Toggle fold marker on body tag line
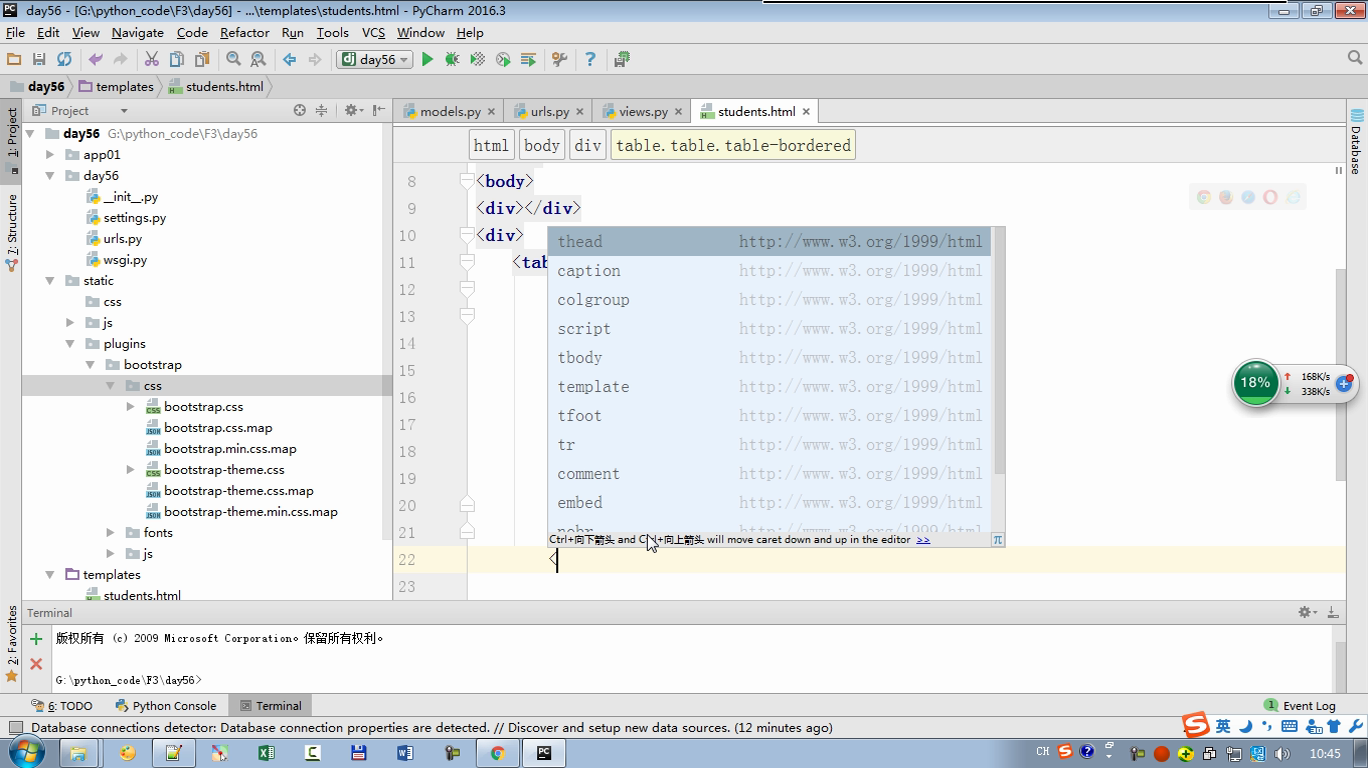This screenshot has height=768, width=1368. coord(466,181)
